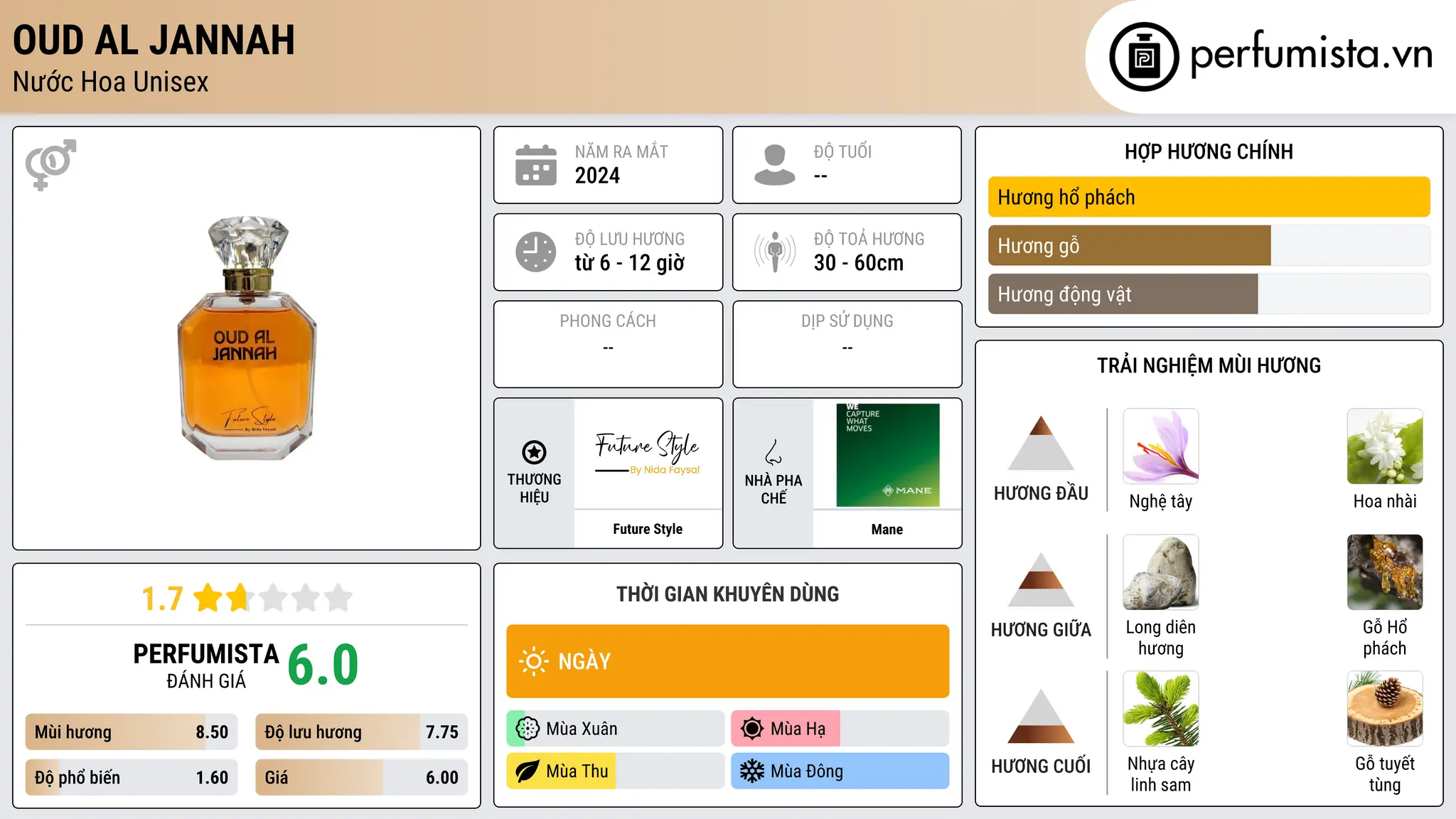Click the green 6.0 Perfumista score
Image resolution: width=1456 pixels, height=819 pixels.
click(323, 665)
